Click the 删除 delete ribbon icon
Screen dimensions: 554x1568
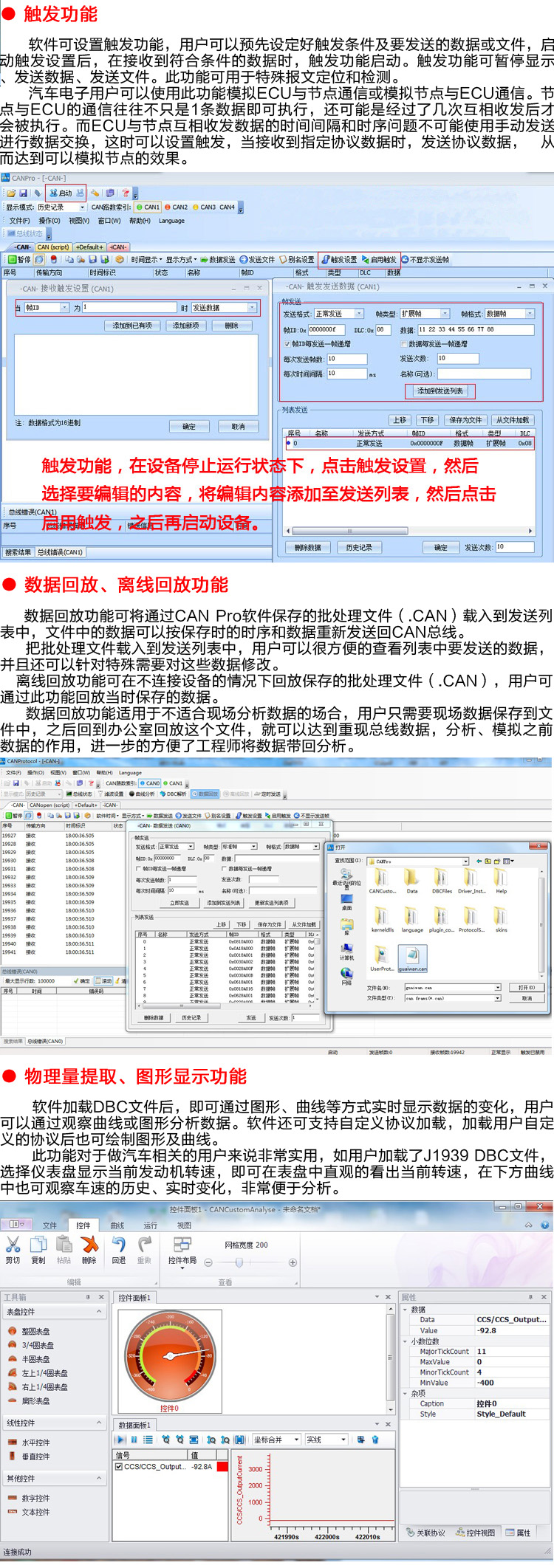pos(89,1251)
